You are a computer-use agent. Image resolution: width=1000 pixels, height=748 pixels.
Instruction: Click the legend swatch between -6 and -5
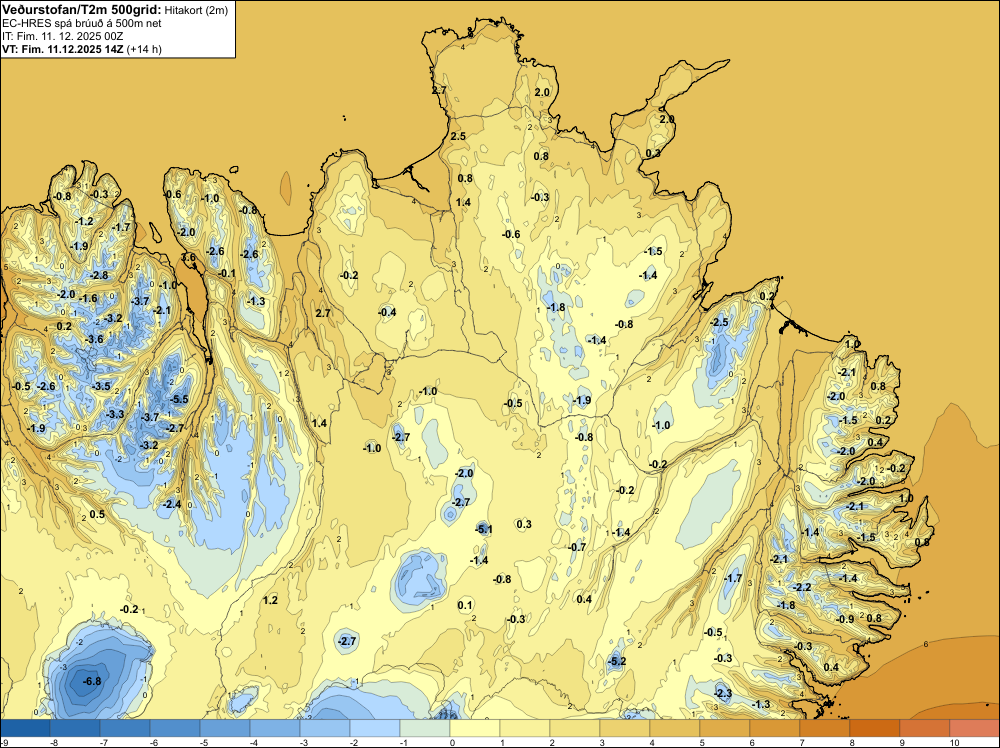(175, 728)
